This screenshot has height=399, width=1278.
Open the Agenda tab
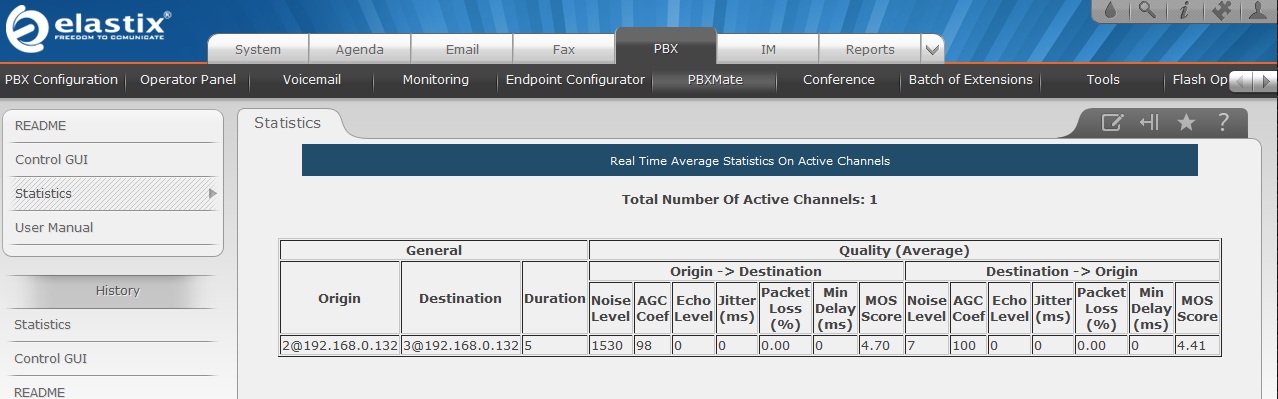tap(359, 49)
